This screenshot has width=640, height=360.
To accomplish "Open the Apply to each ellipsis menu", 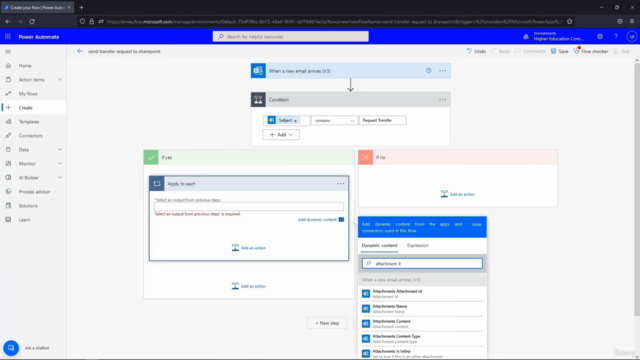I will point(340,184).
